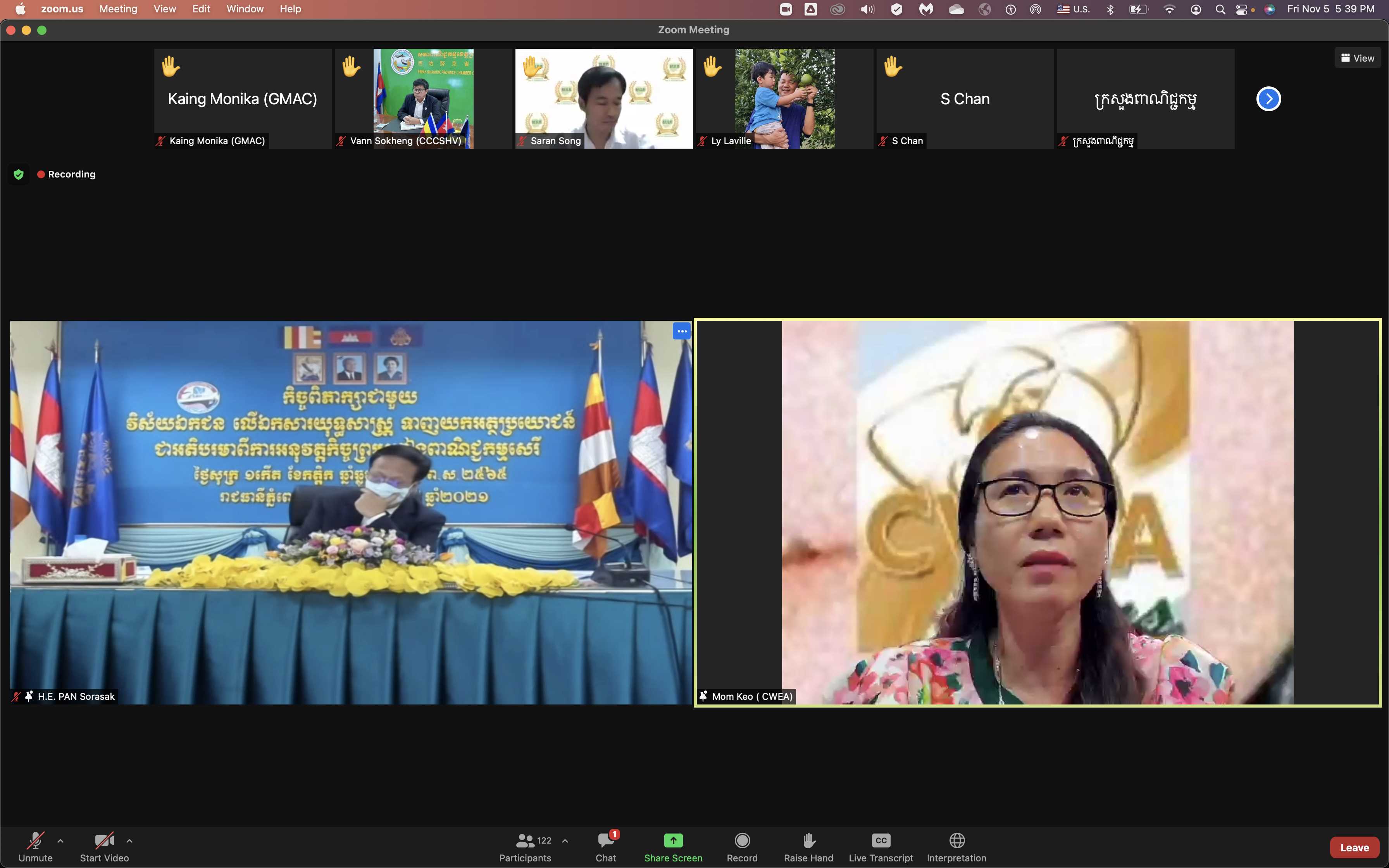
Task: Select Ly Laville participant thumbnail
Action: (784, 99)
